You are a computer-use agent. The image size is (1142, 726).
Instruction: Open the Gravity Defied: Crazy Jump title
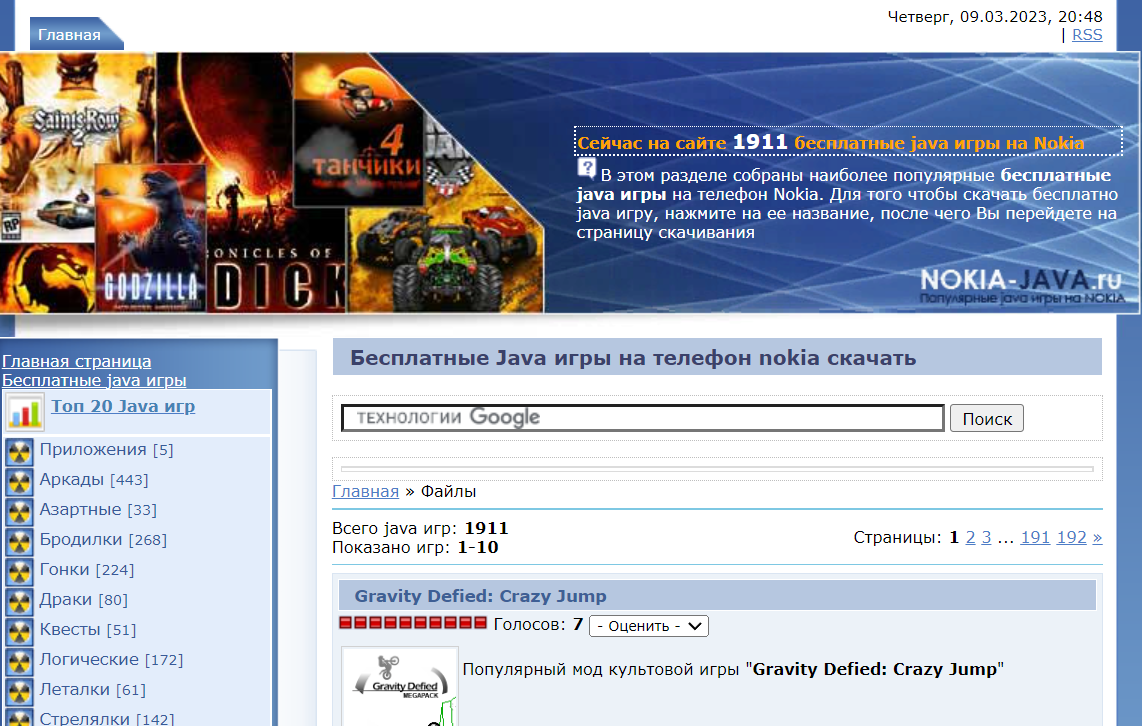[480, 596]
